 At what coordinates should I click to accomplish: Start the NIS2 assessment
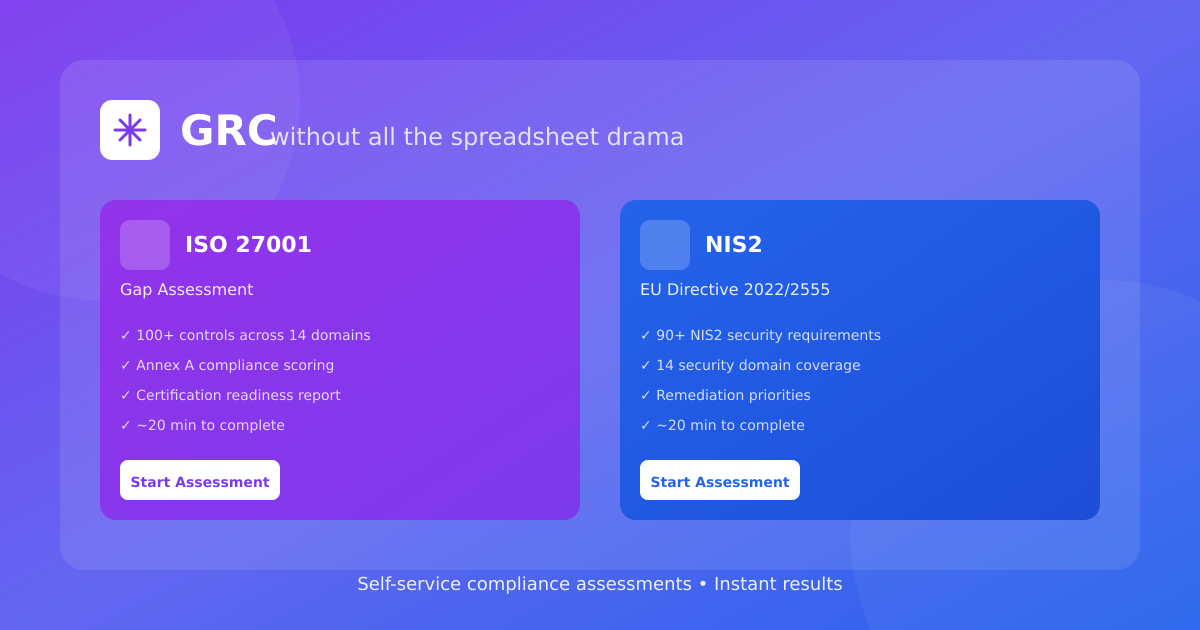pyautogui.click(x=720, y=480)
